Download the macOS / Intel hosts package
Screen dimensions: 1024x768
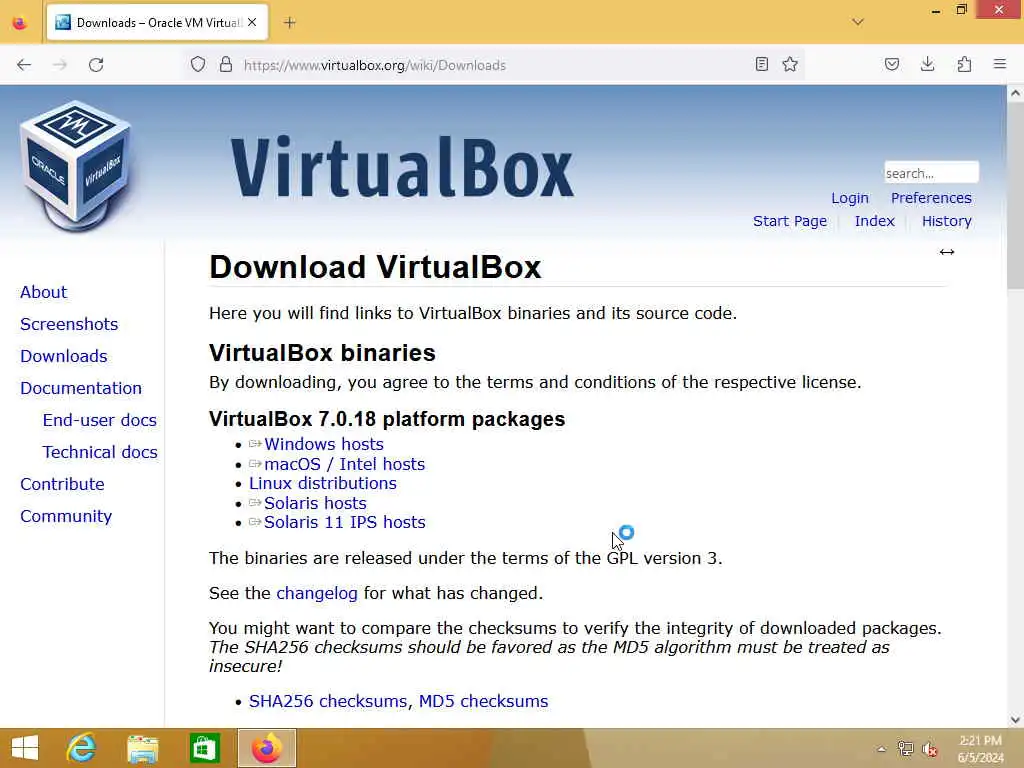344,464
